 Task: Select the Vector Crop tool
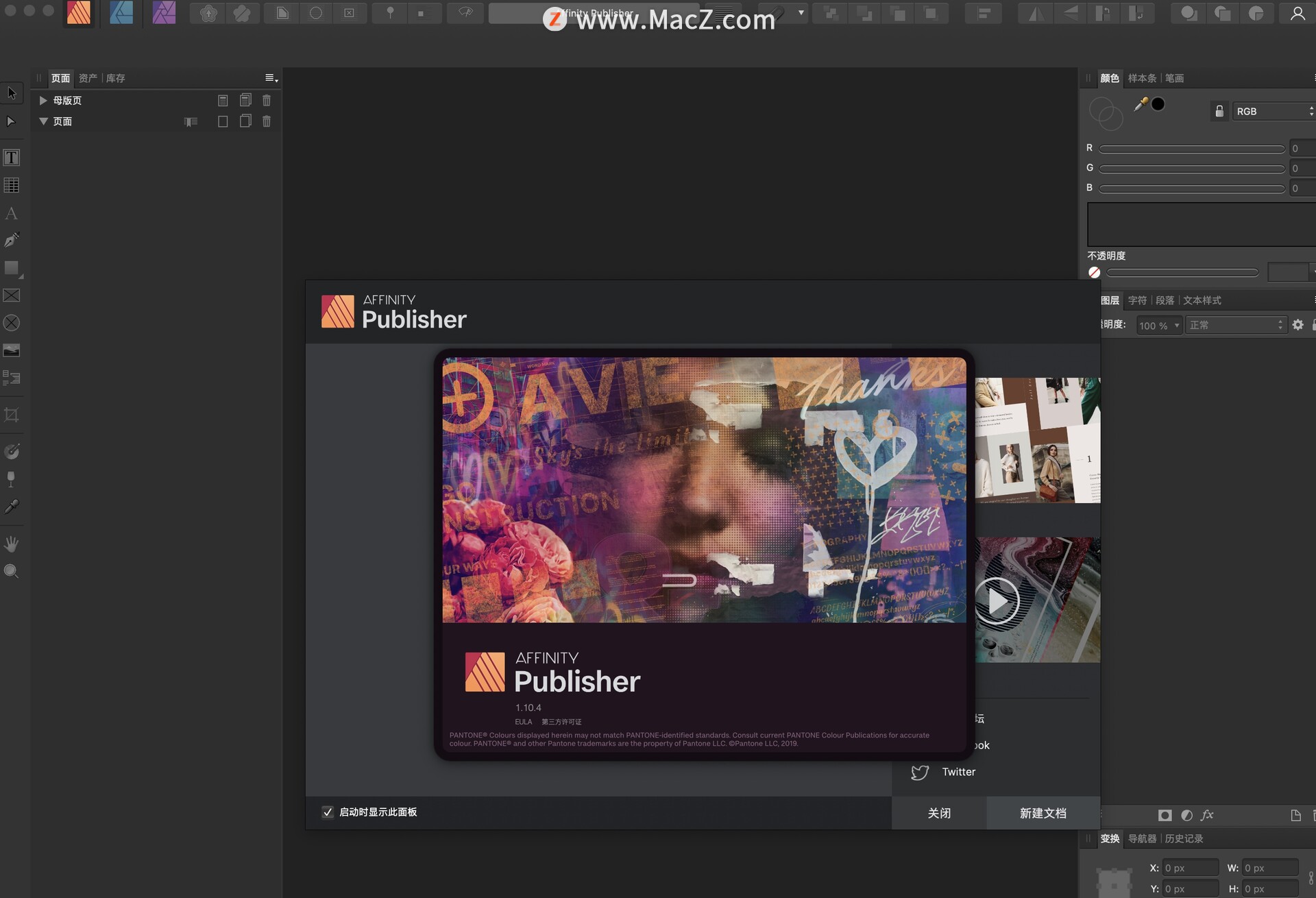coord(12,415)
